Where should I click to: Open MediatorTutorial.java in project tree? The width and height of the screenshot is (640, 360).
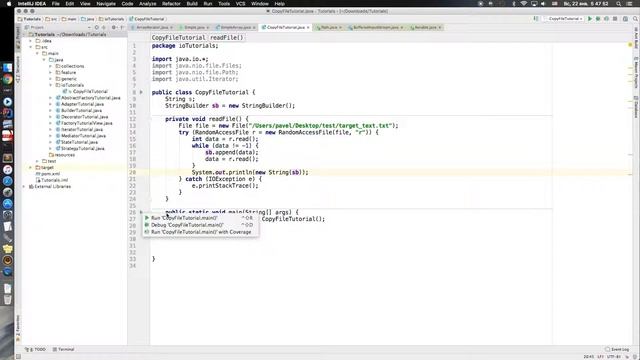pos(81,136)
